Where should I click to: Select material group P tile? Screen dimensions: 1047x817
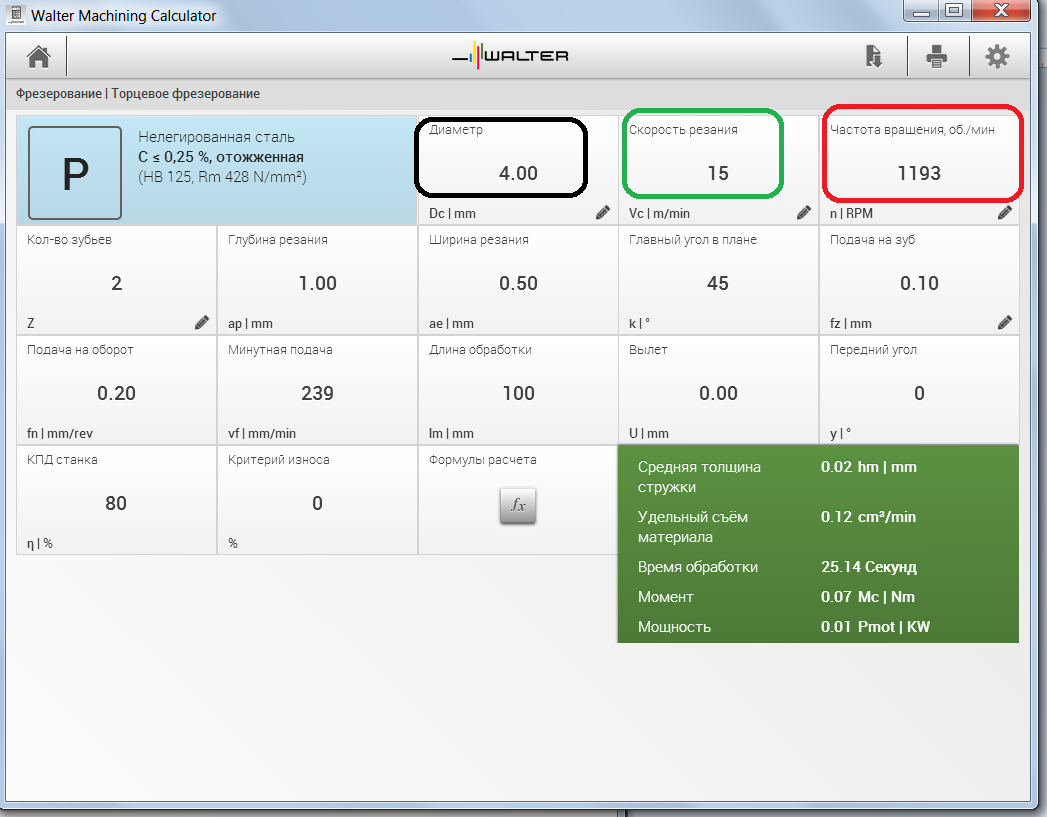coord(75,173)
